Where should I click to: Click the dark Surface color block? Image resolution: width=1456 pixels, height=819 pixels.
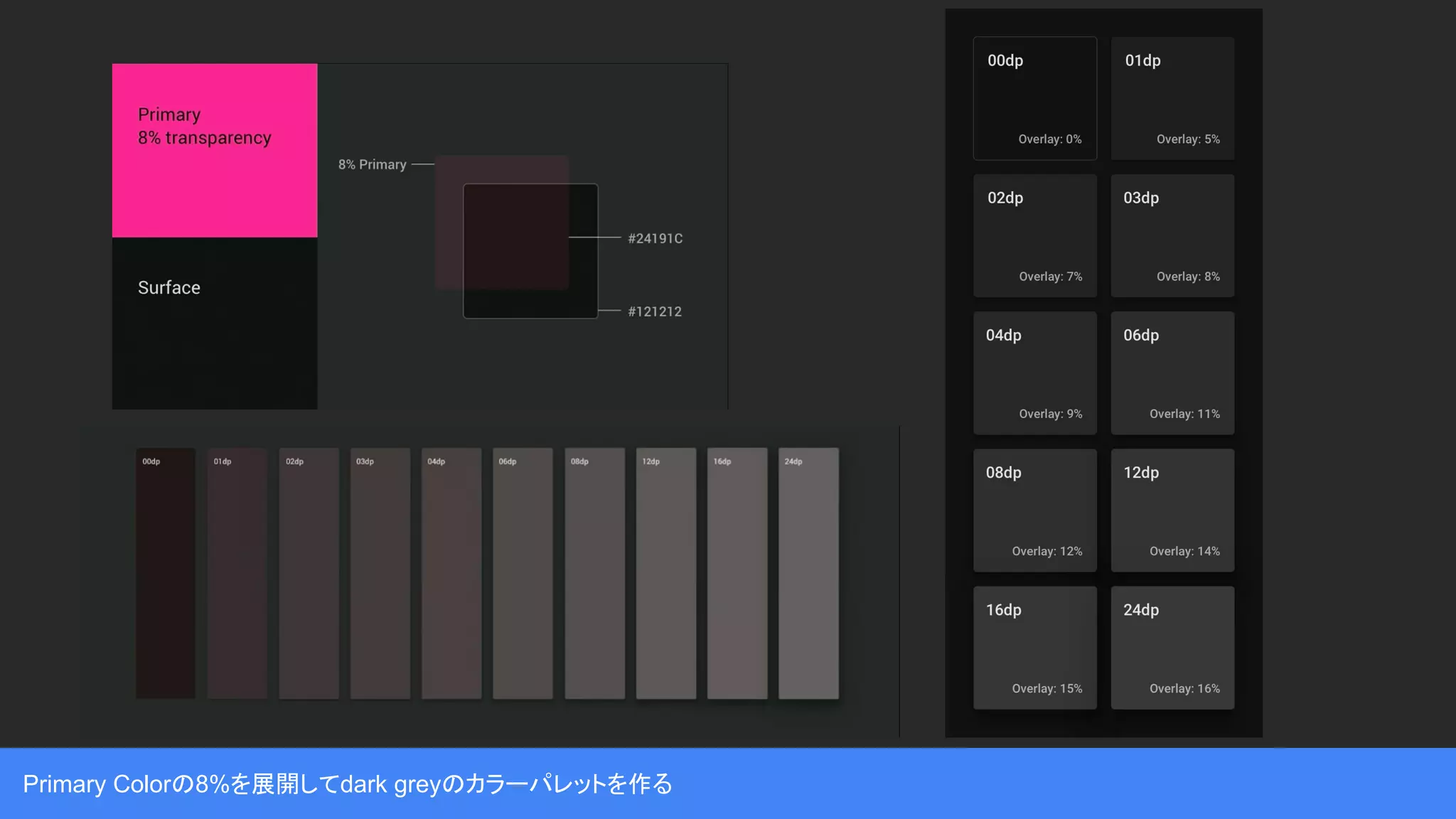[x=215, y=323]
